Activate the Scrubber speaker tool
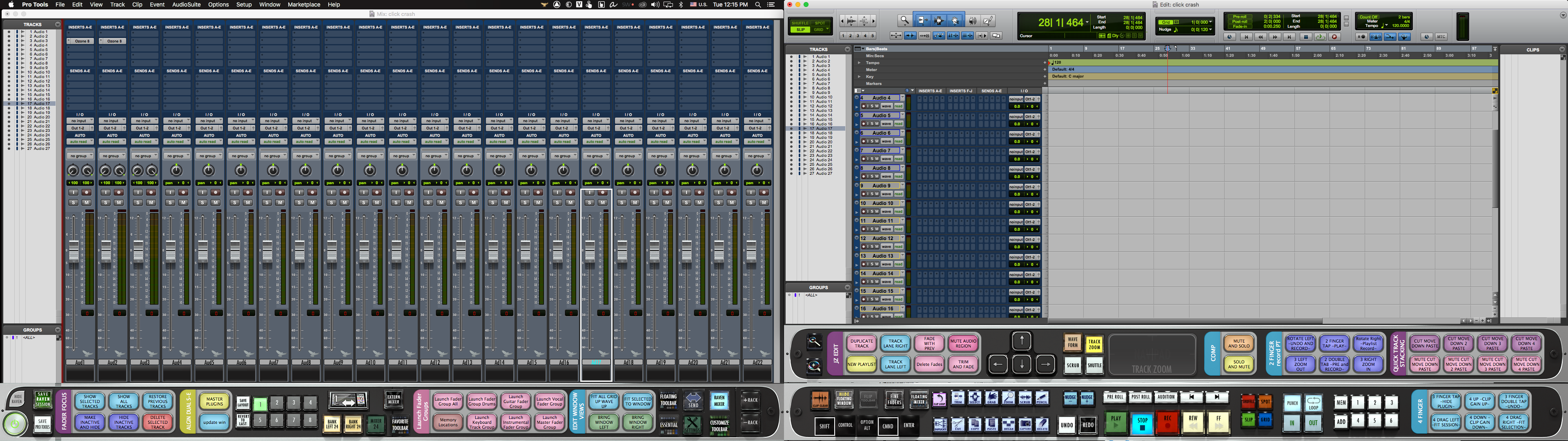This screenshot has height=441, width=1568. (973, 21)
